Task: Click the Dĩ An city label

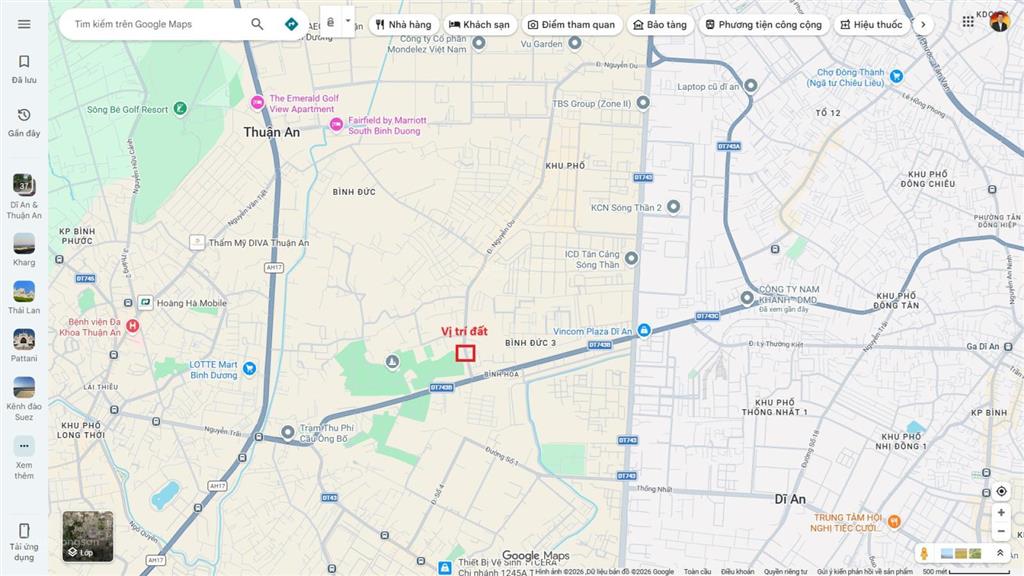Action: click(790, 499)
